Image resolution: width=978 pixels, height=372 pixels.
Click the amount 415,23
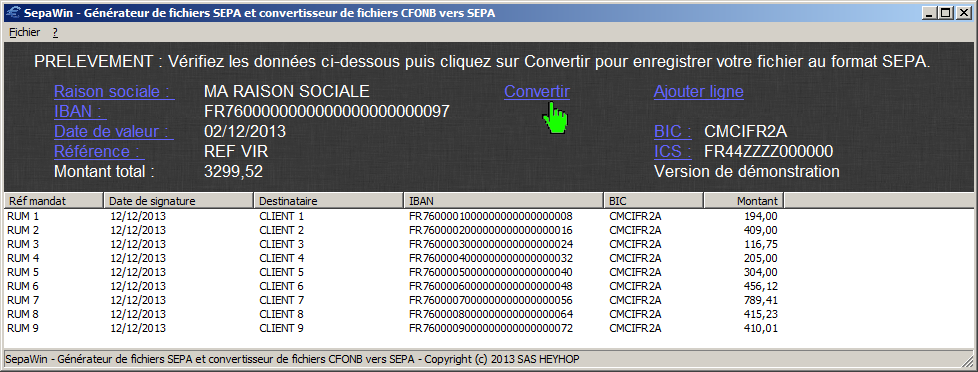761,314
